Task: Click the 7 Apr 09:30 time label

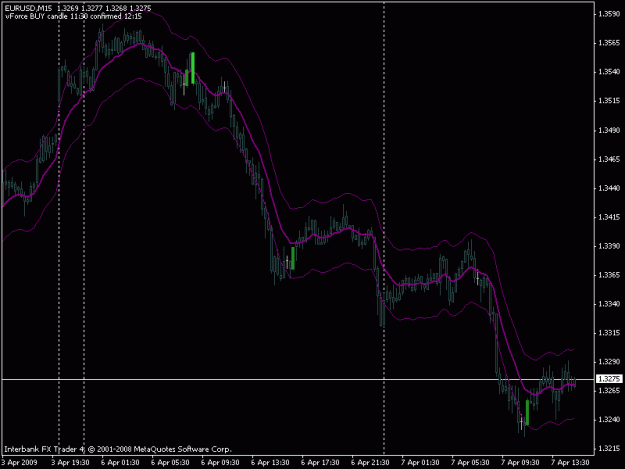Action: [520, 463]
